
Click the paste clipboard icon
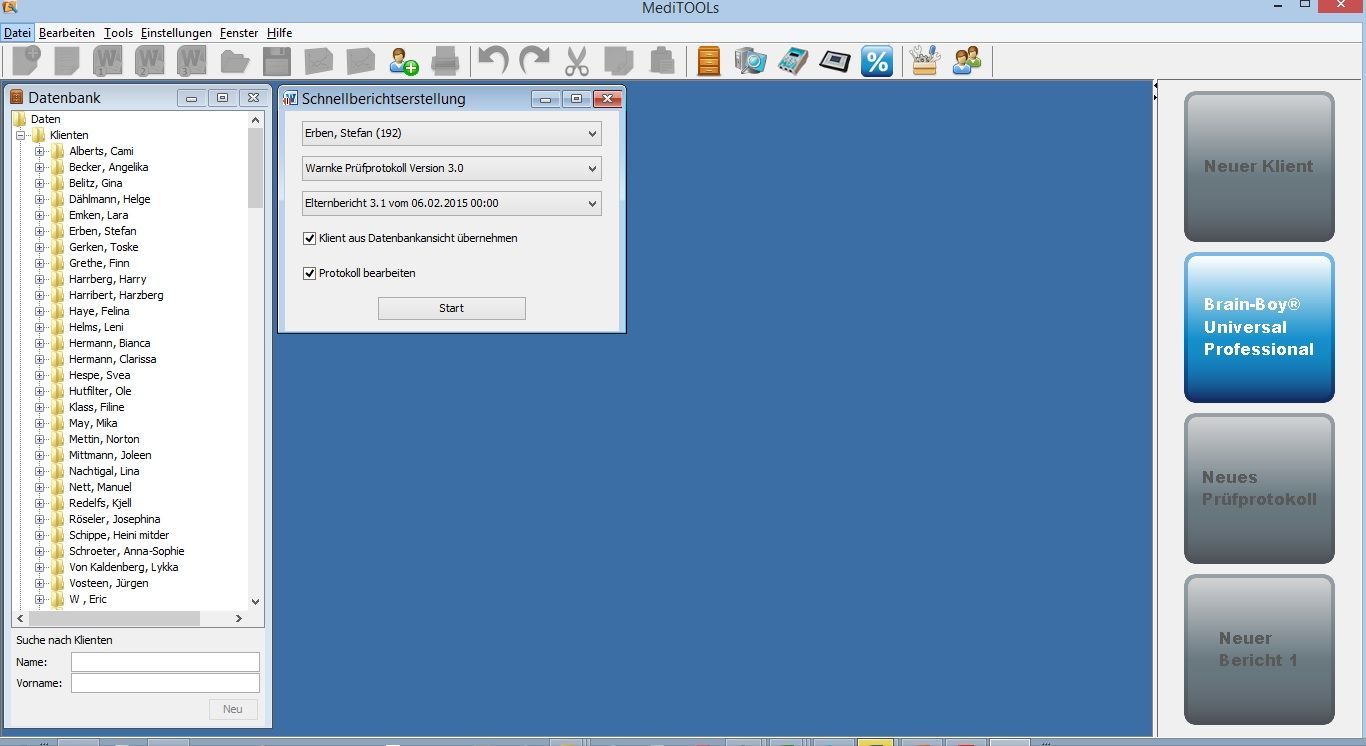coord(661,61)
